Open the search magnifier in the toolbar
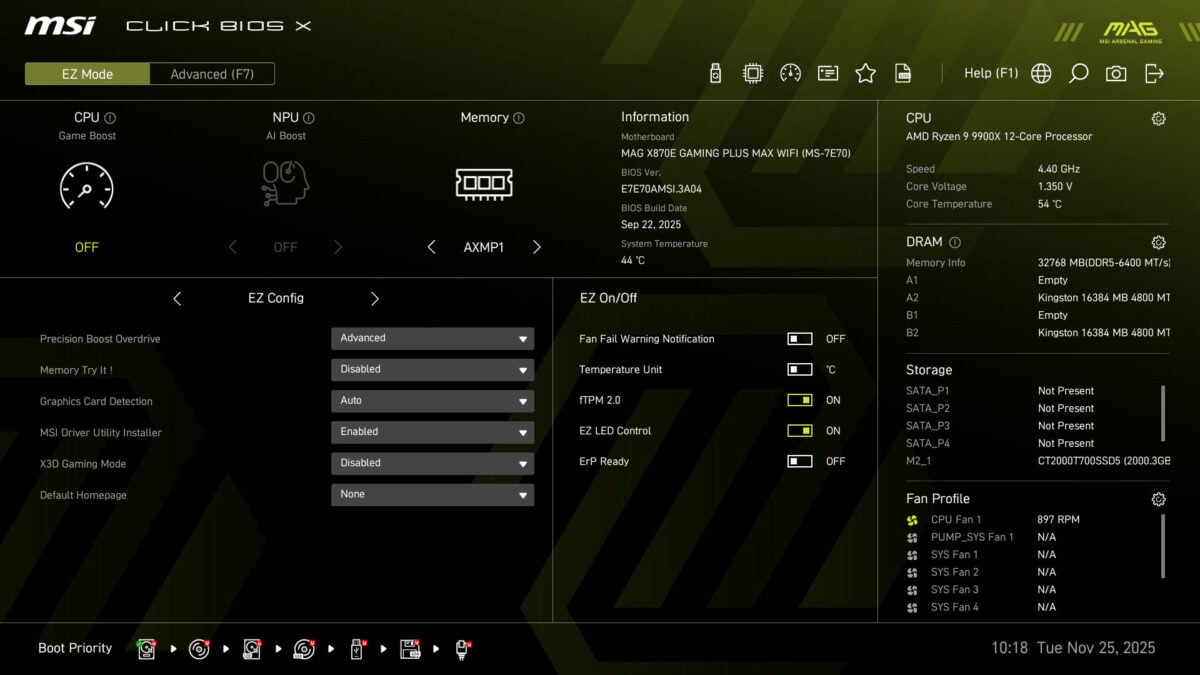The width and height of the screenshot is (1200, 675). 1078,72
